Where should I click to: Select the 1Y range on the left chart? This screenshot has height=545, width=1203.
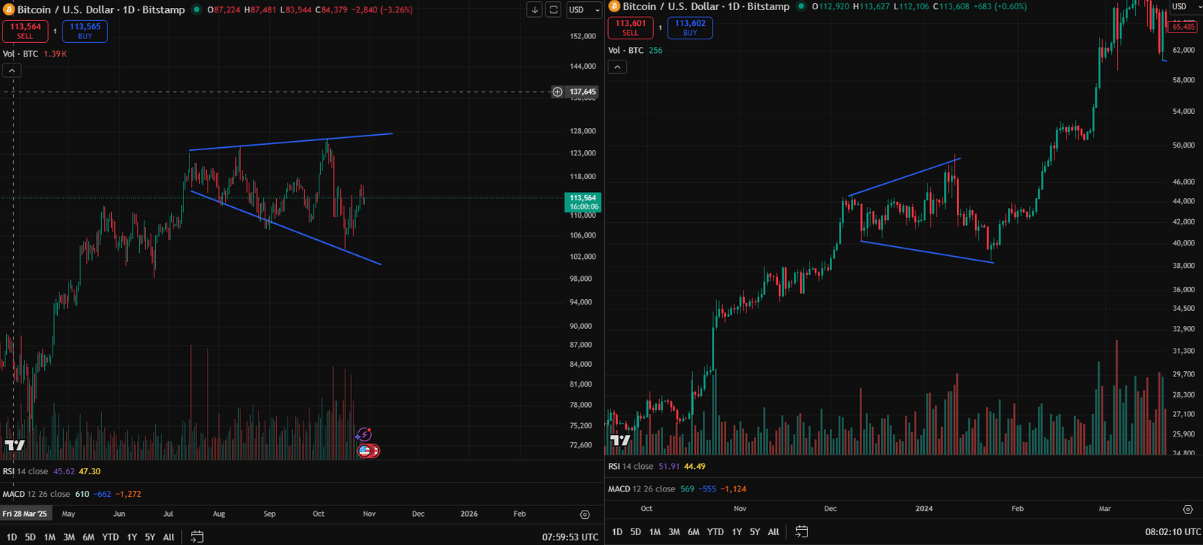pyautogui.click(x=132, y=537)
